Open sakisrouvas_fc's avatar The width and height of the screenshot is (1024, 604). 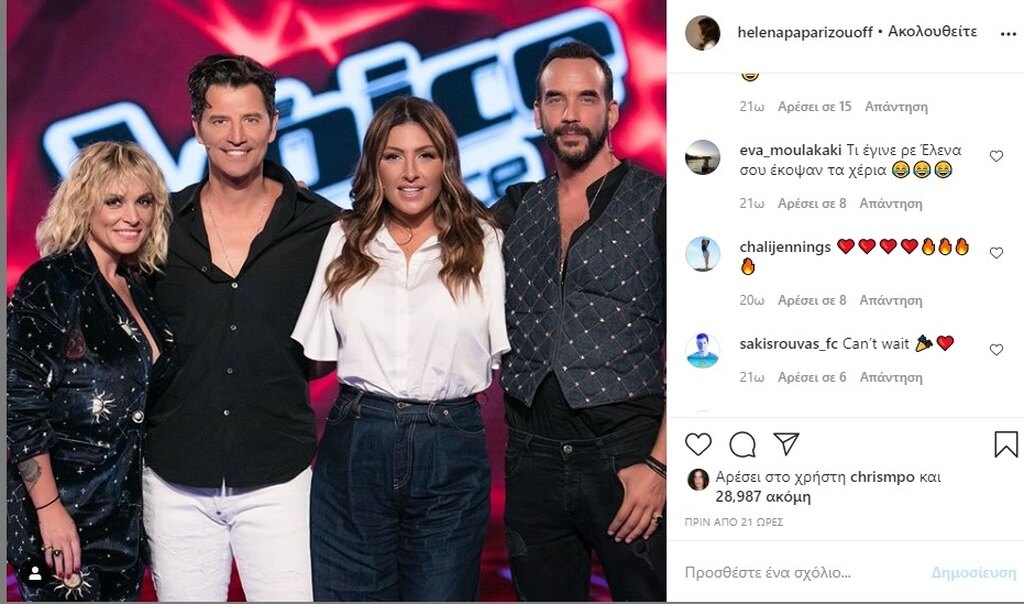pyautogui.click(x=703, y=351)
